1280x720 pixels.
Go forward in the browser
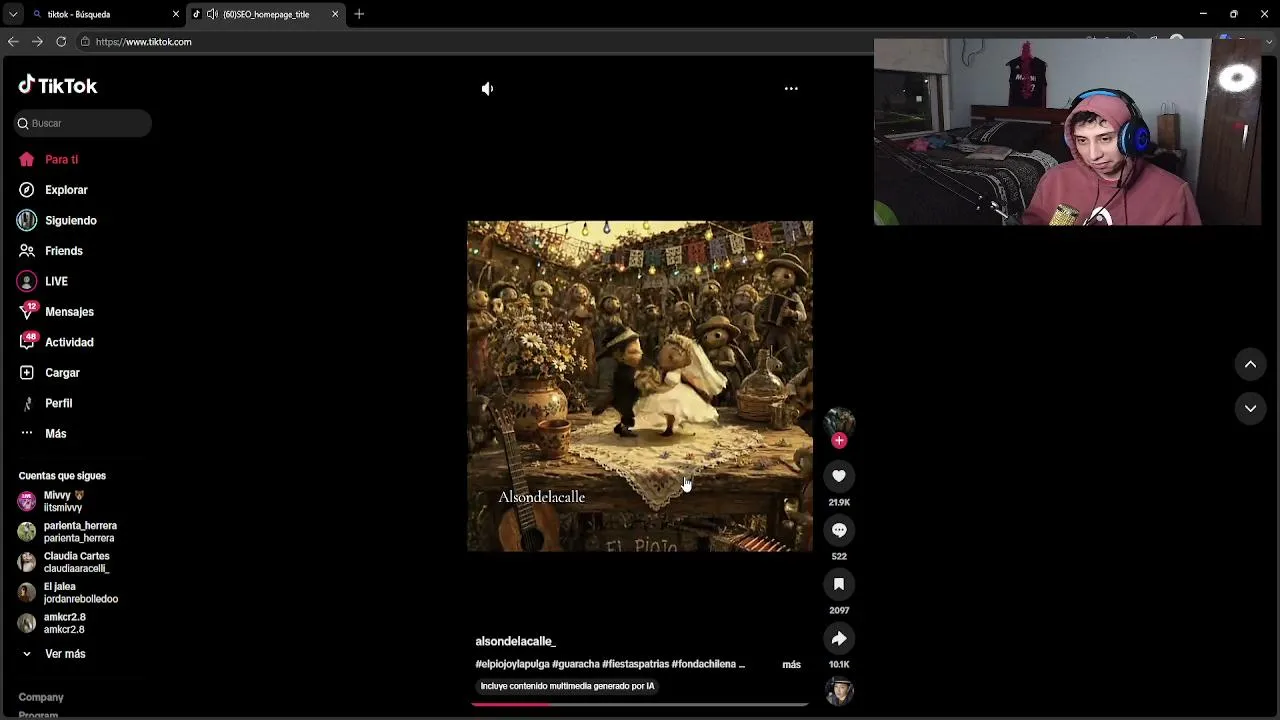point(37,42)
